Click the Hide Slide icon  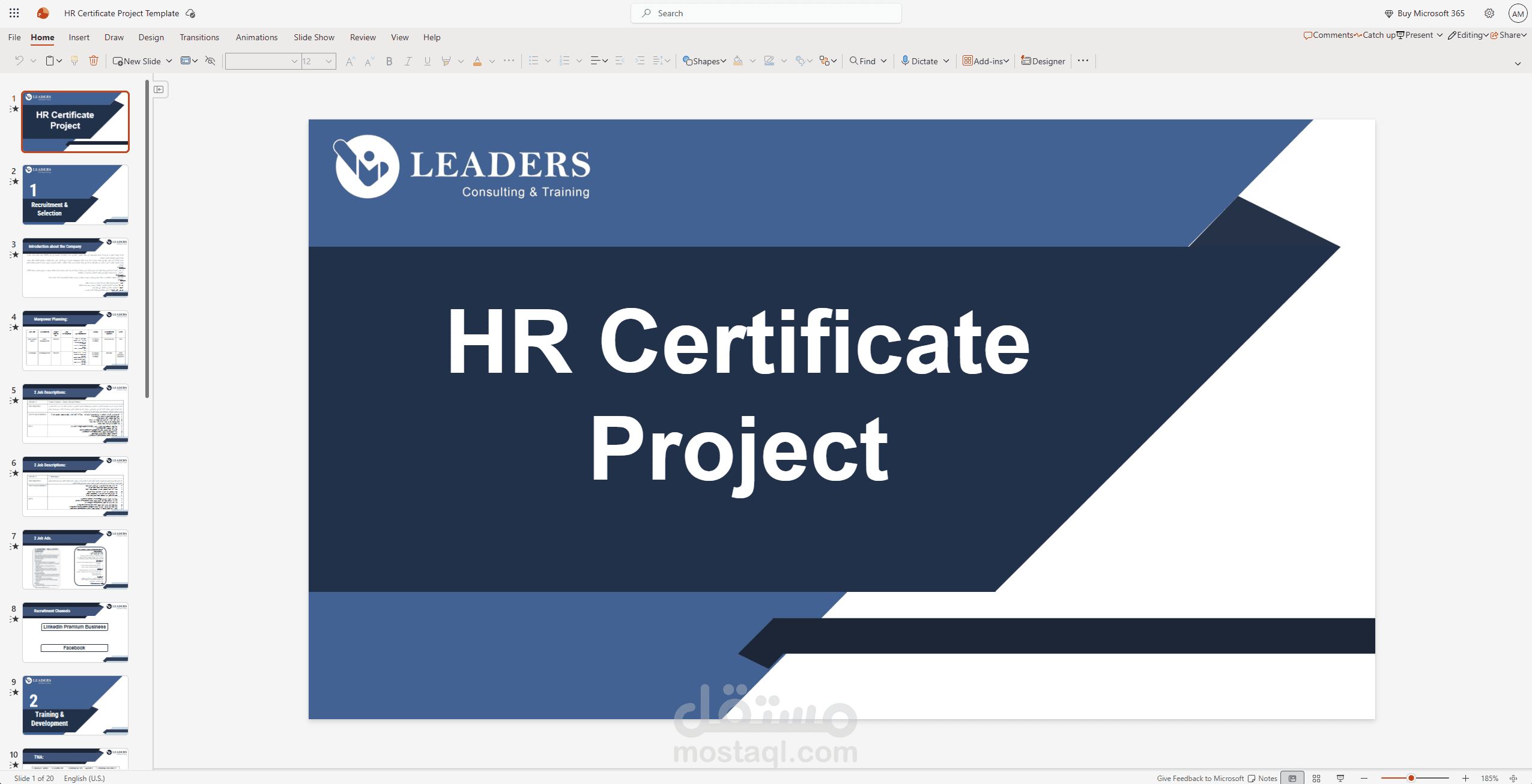pyautogui.click(x=210, y=61)
